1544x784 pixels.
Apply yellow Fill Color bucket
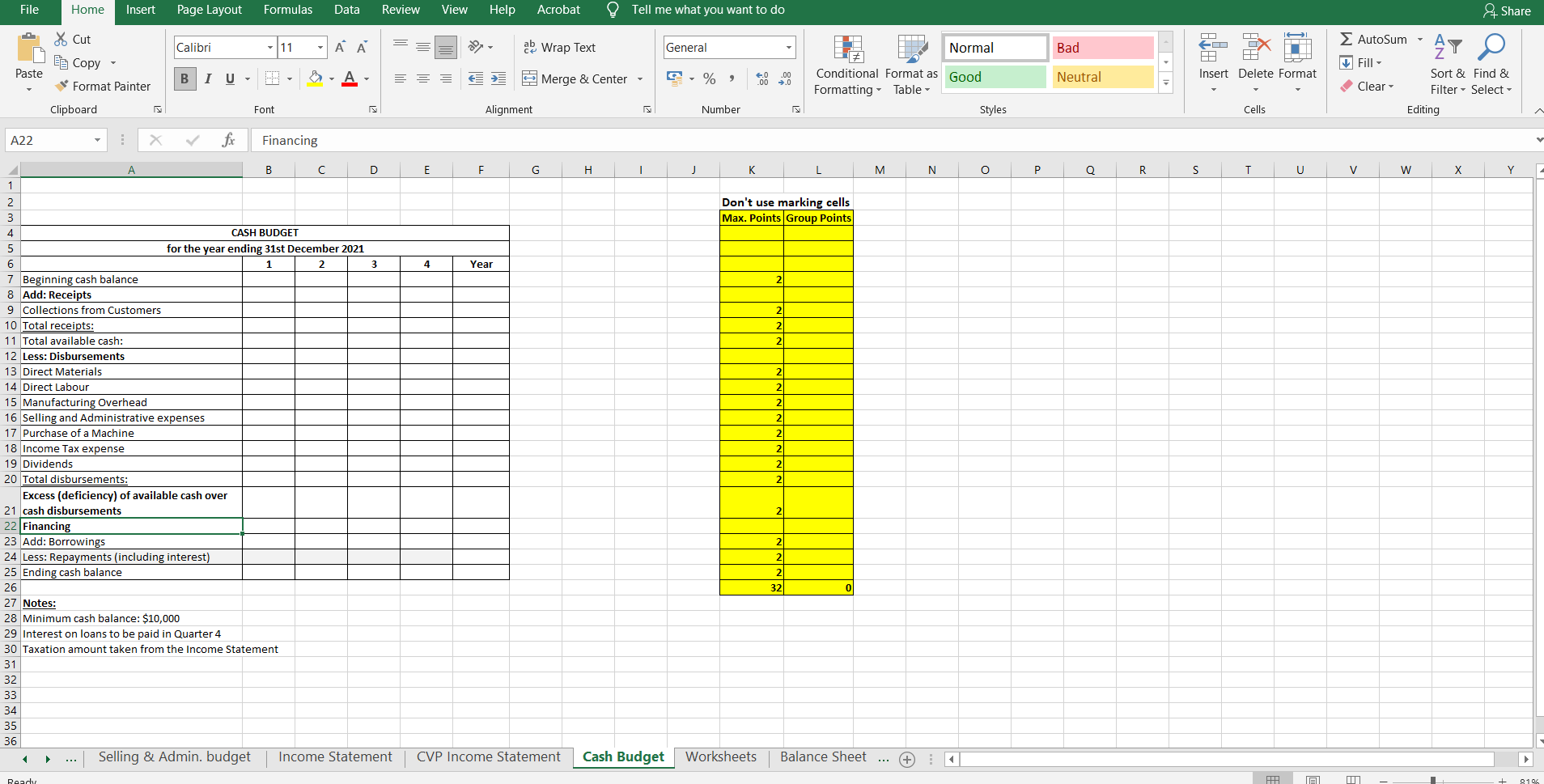(x=315, y=78)
